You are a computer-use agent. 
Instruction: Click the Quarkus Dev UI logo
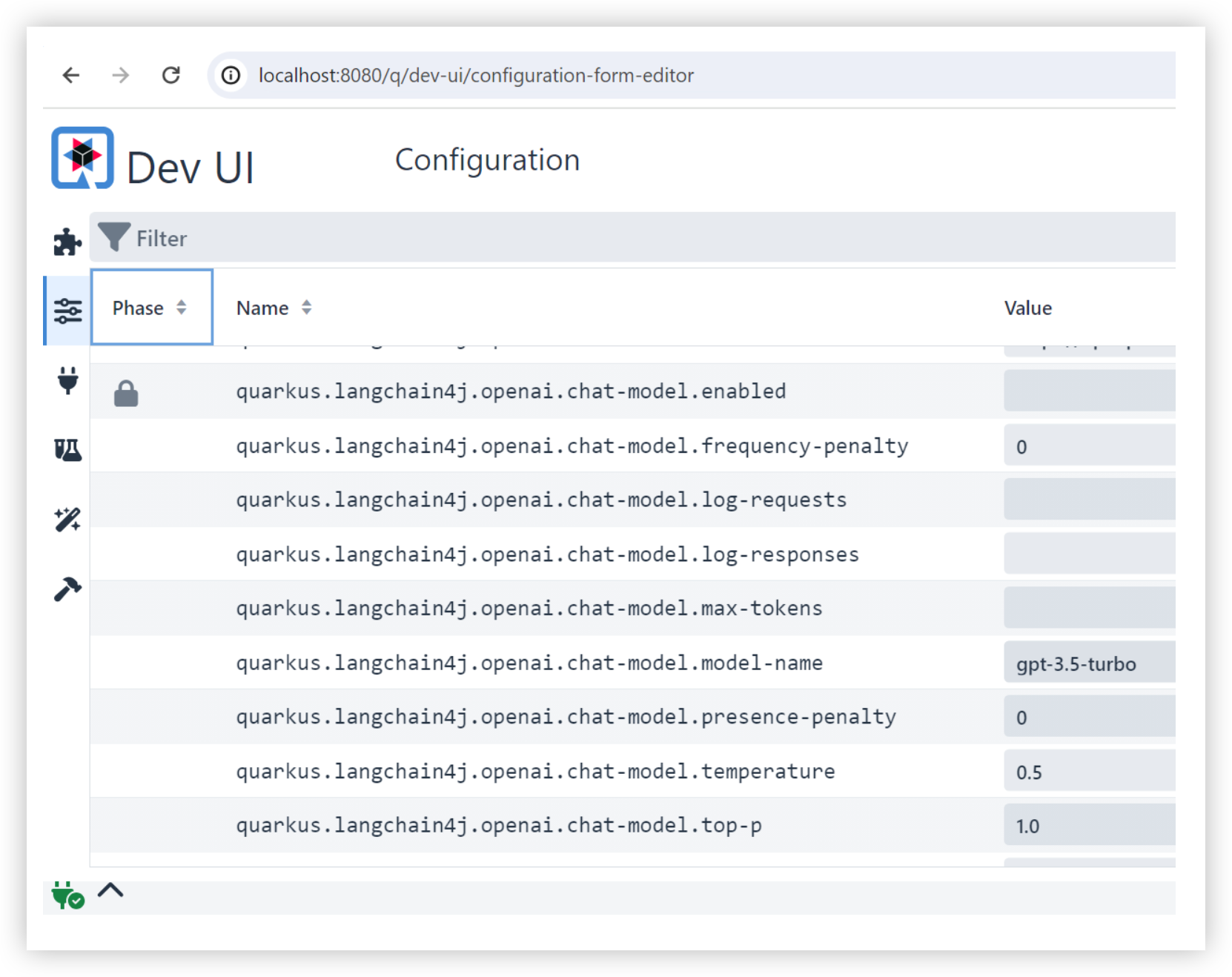point(82,158)
